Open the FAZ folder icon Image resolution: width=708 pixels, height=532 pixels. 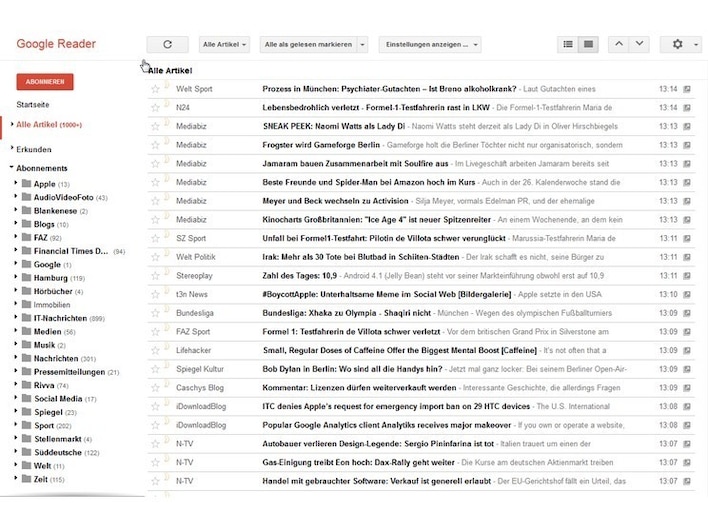coord(27,237)
